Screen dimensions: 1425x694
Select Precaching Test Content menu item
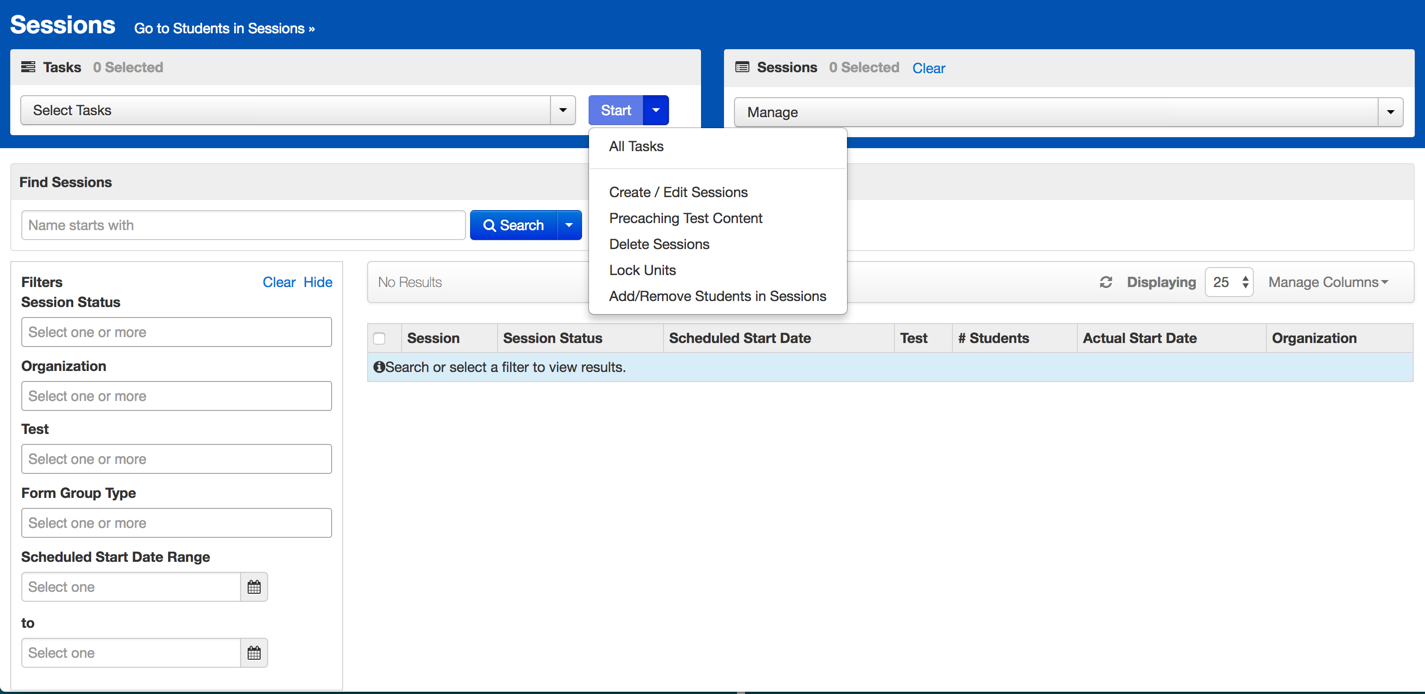pos(685,218)
